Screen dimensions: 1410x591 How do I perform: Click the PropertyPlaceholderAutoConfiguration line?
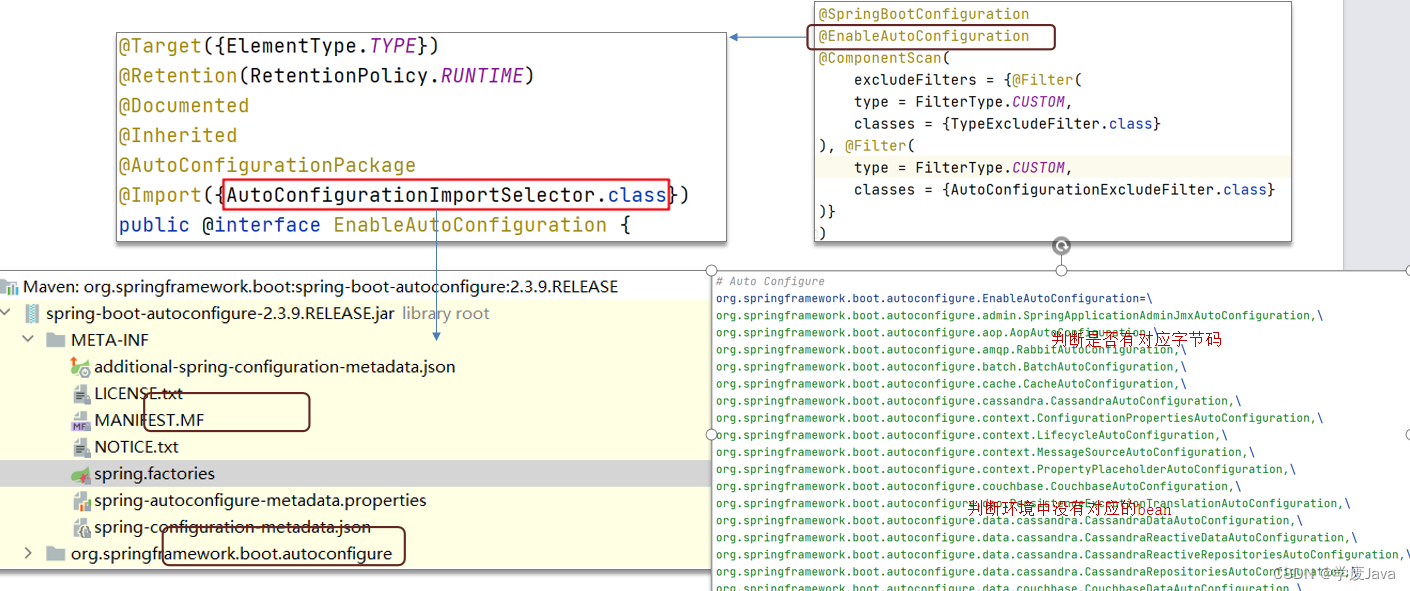pyautogui.click(x=1005, y=469)
